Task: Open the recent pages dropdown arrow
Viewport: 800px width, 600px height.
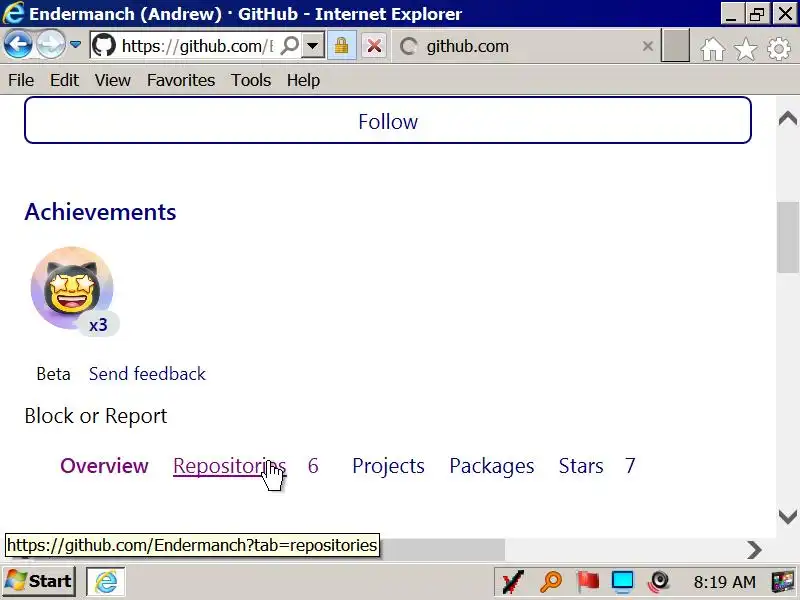Action: (x=76, y=45)
